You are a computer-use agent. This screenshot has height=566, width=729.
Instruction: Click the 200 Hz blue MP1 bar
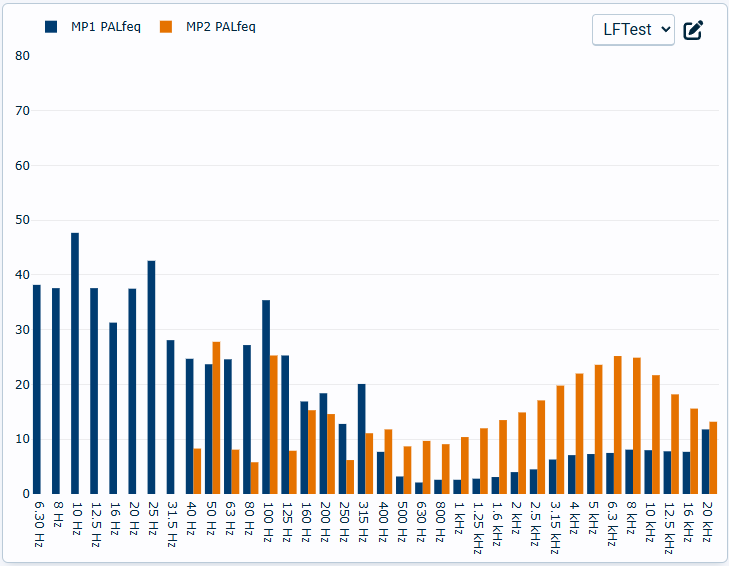point(323,444)
